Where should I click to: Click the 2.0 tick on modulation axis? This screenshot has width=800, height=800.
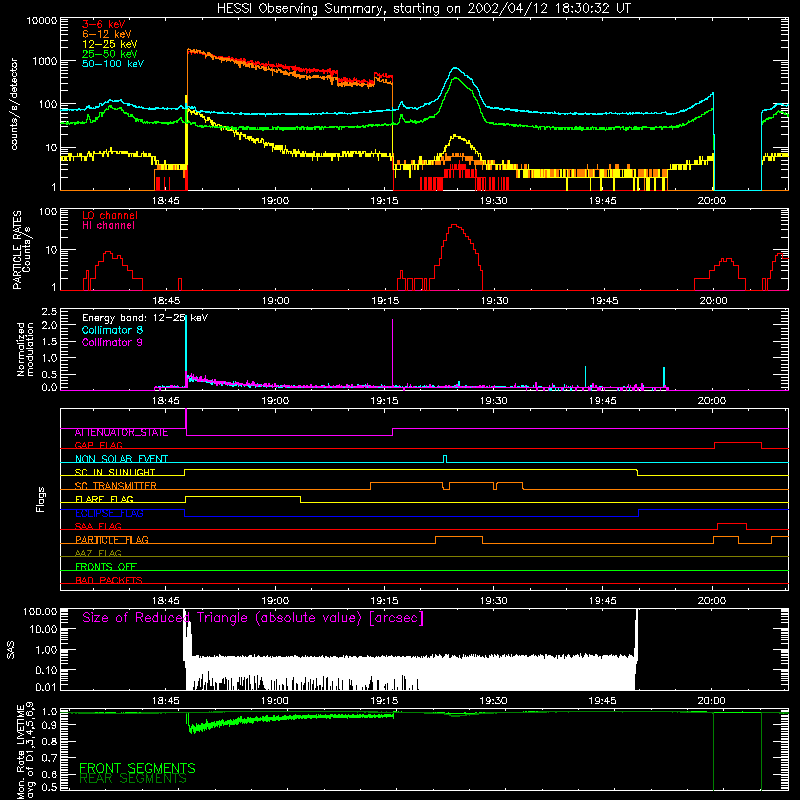(x=49, y=325)
